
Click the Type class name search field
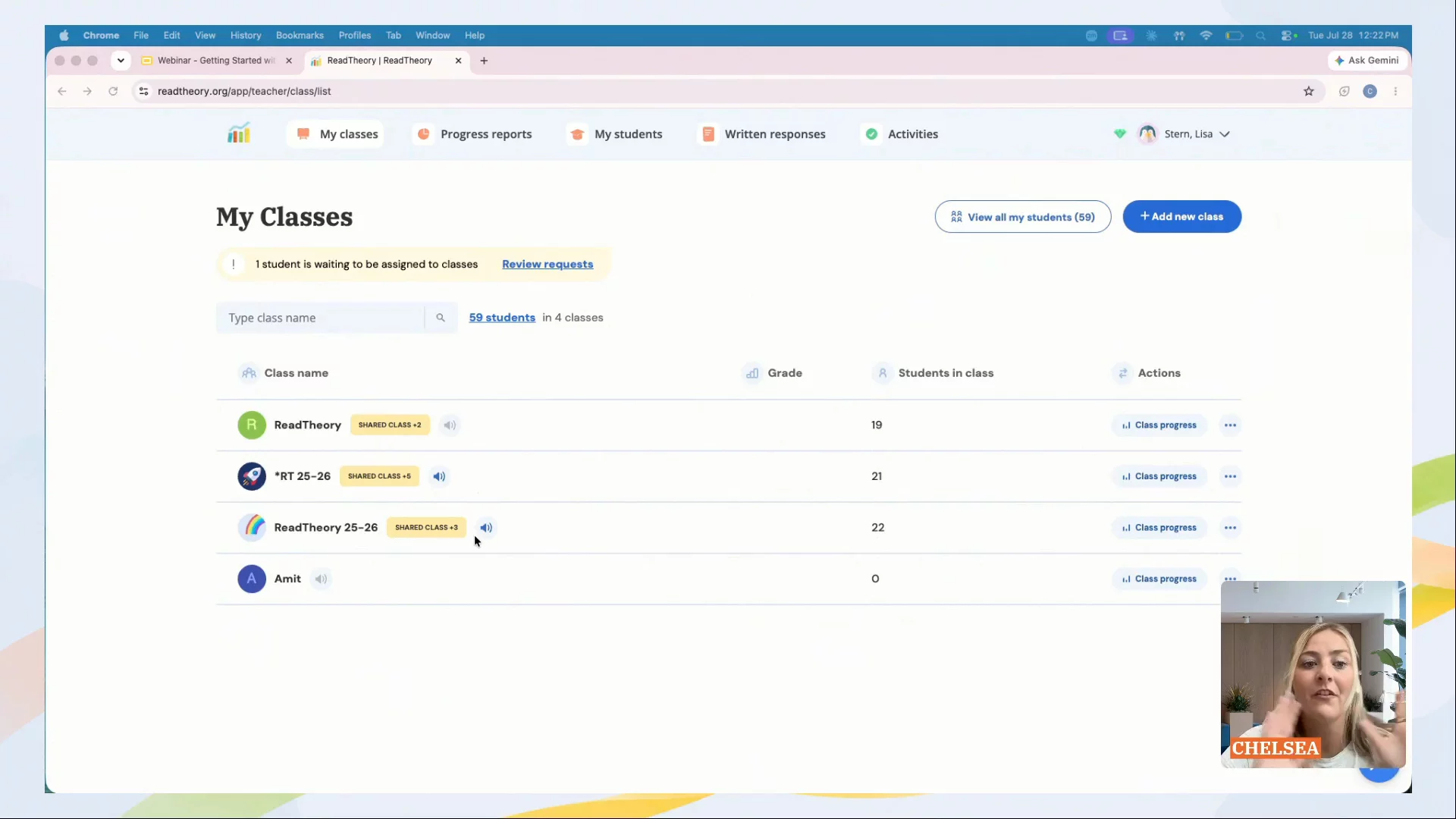coord(320,318)
